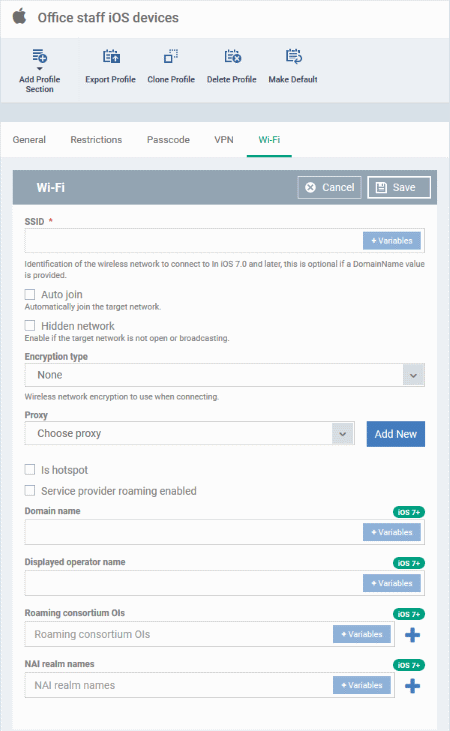
Task: Cancel the Wi-Fi section edits
Action: click(330, 187)
